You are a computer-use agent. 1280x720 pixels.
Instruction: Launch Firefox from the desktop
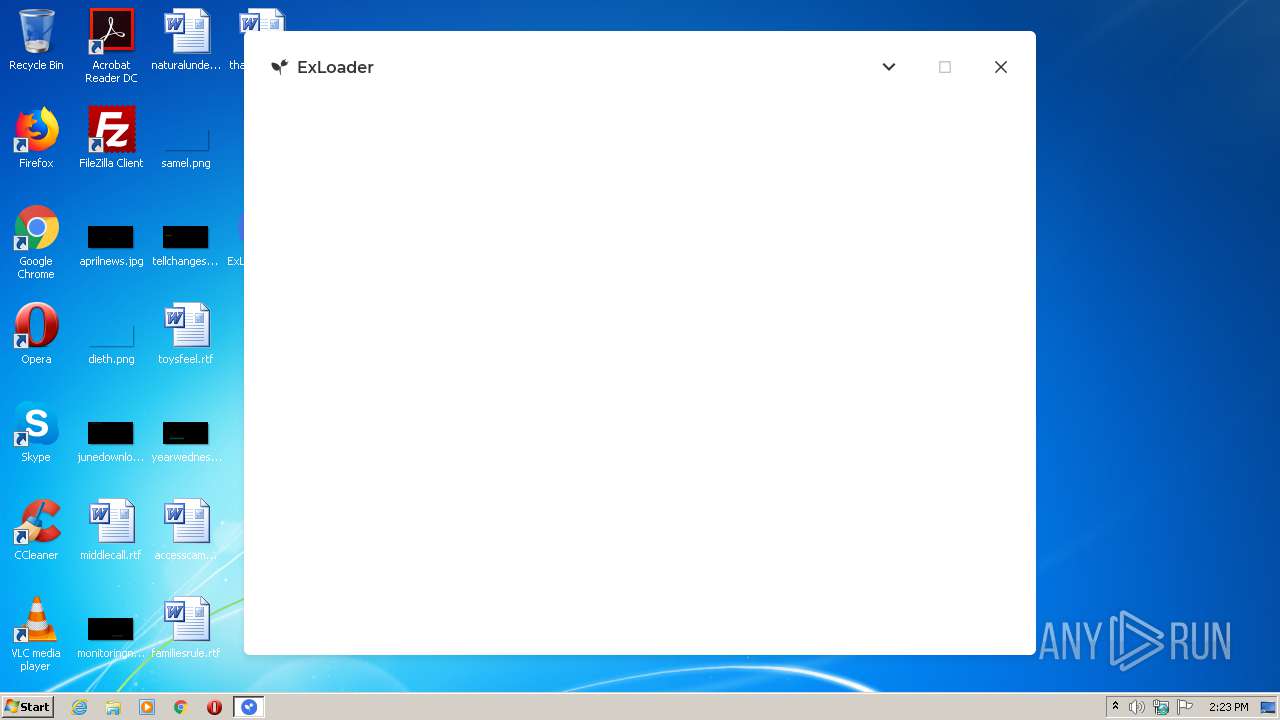click(x=36, y=138)
